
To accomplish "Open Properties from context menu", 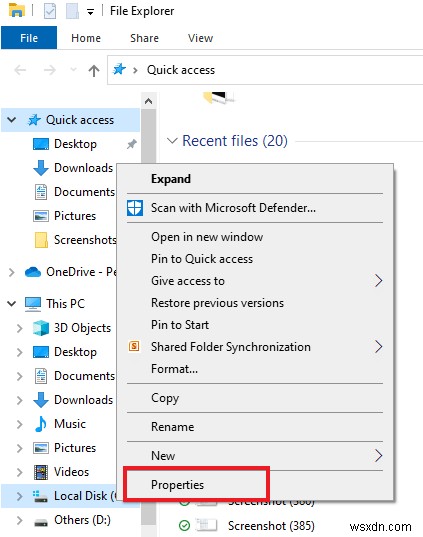I will [255, 485].
